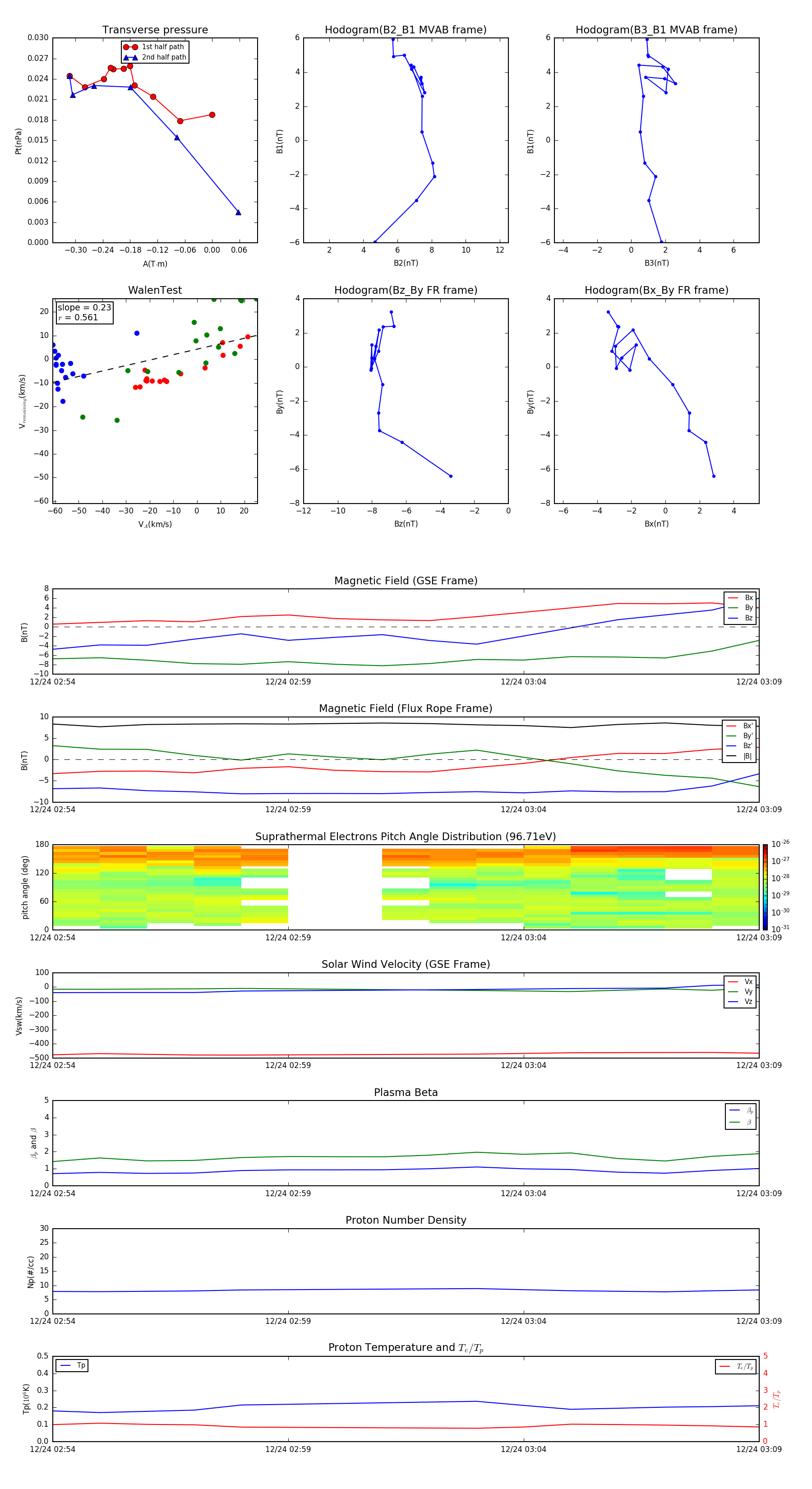Select Bx' in the Flux Rope legend
The height and width of the screenshot is (1489, 812).
point(739,726)
